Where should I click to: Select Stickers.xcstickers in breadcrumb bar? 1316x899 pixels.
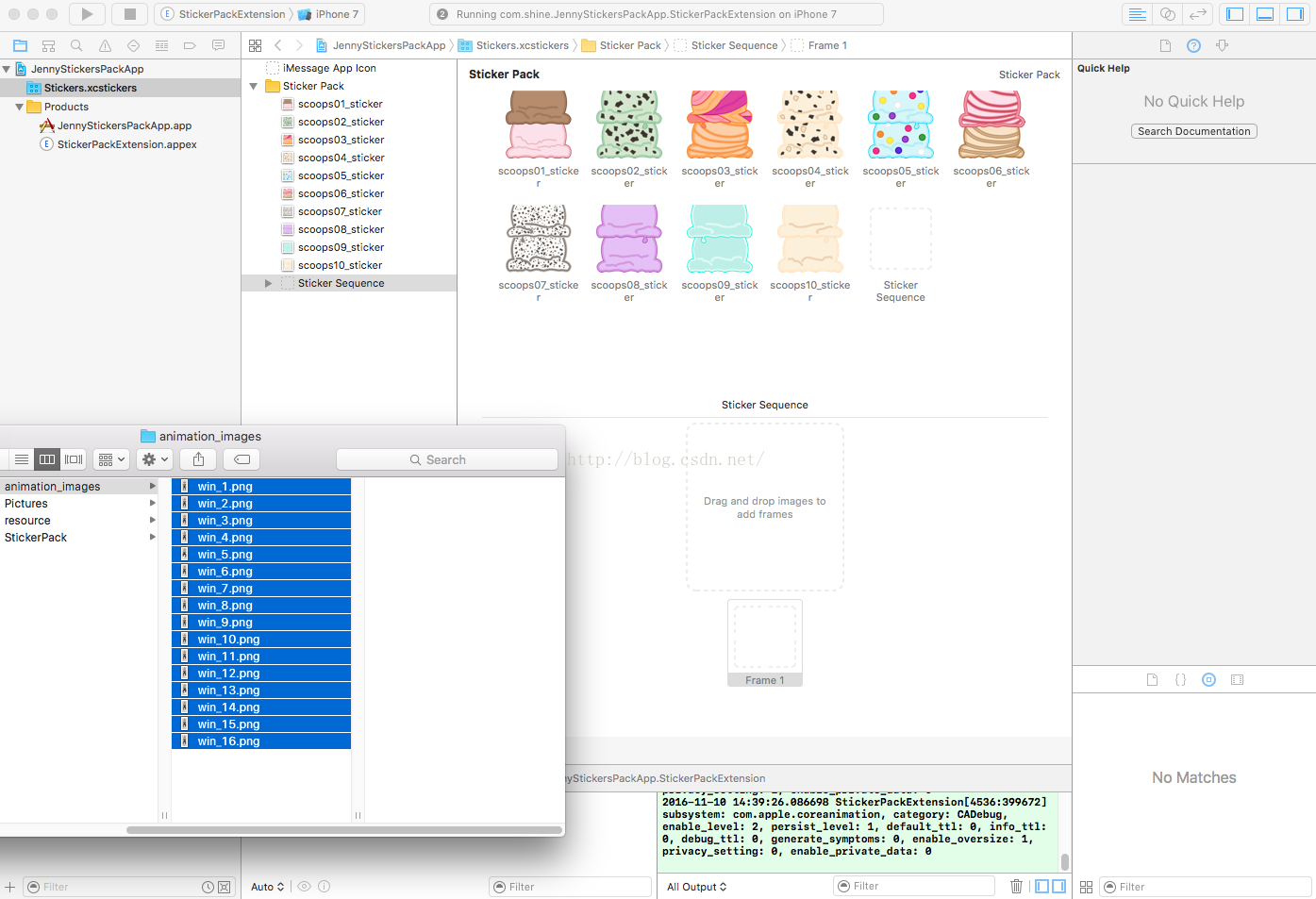tap(522, 45)
